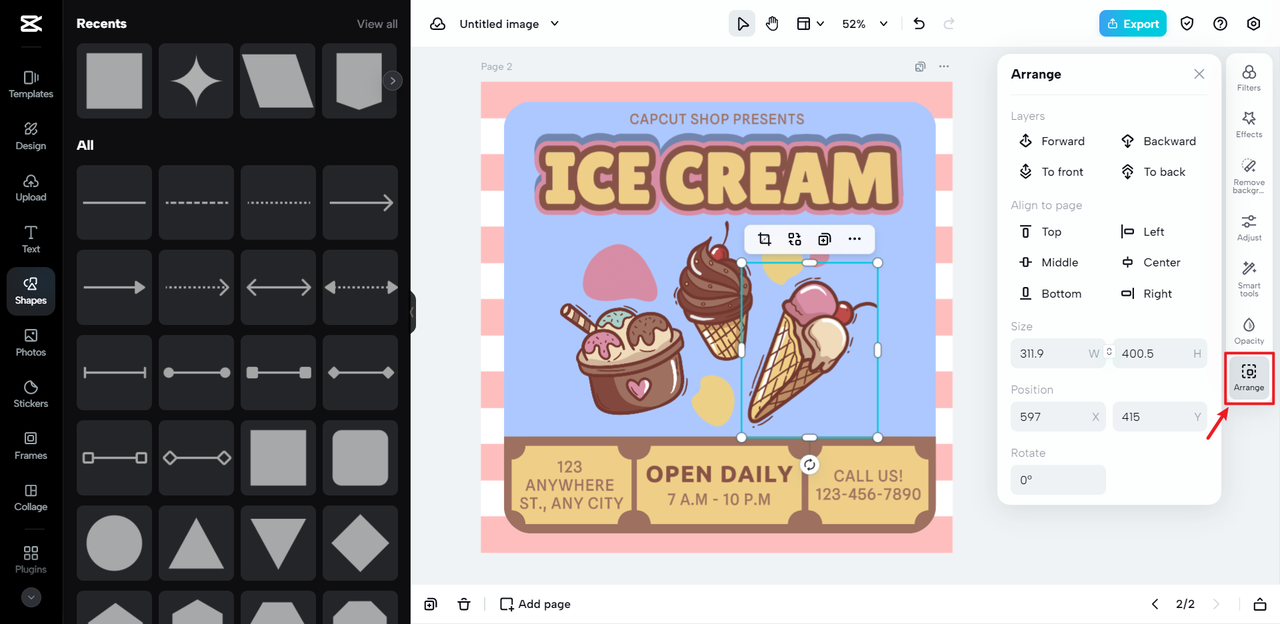Move layer Forward
Viewport: 1280px width, 624px height.
(1052, 141)
